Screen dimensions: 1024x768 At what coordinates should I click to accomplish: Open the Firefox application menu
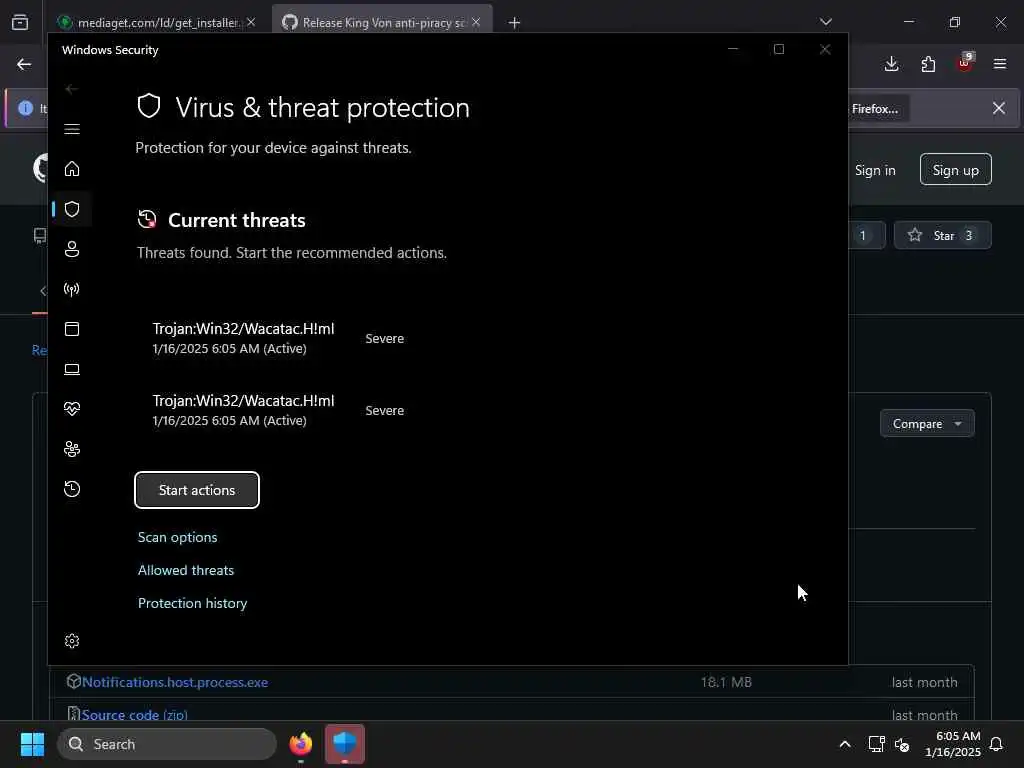(1000, 64)
